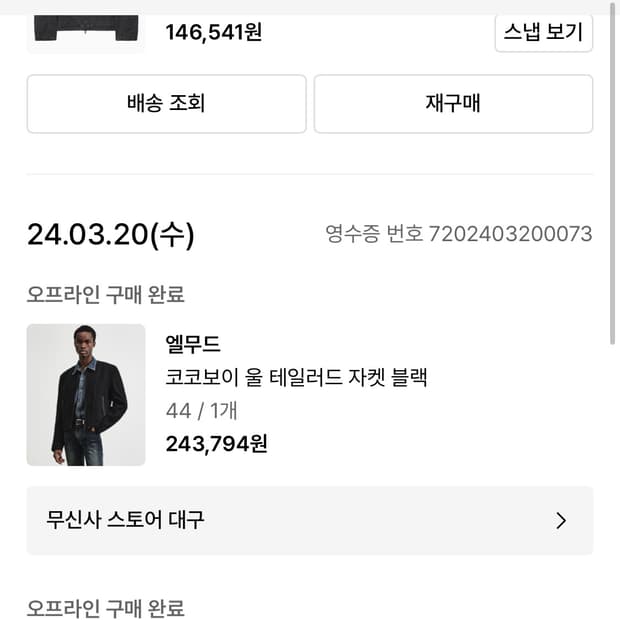The height and width of the screenshot is (620, 620).
Task: Click the 스냅 보기 button
Action: click(543, 32)
